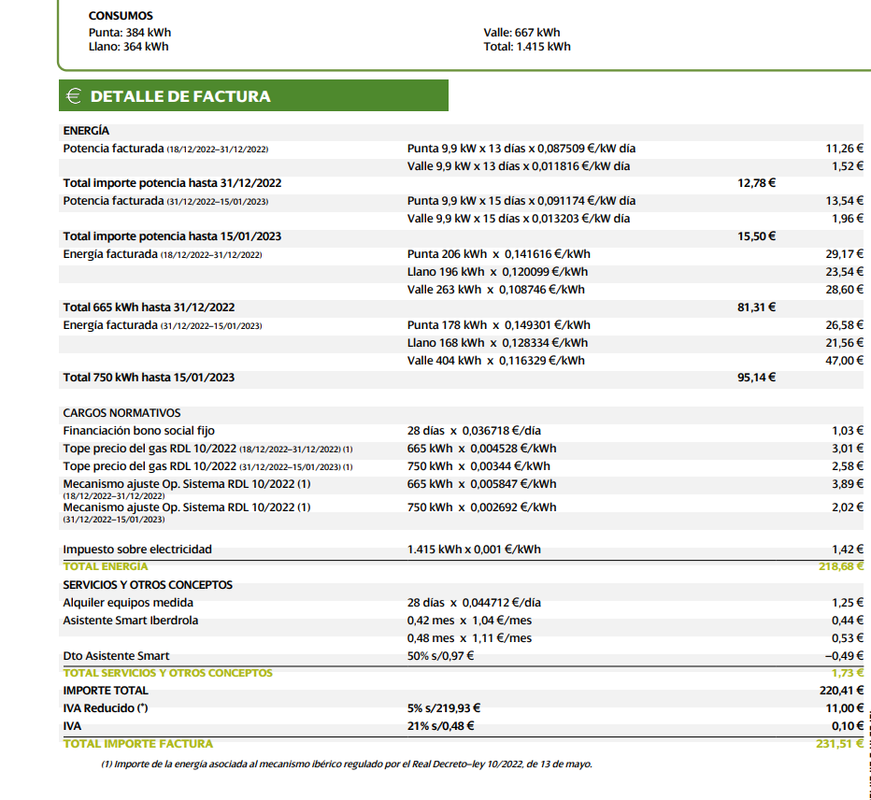Click the subtotal 12,78 €

(757, 183)
